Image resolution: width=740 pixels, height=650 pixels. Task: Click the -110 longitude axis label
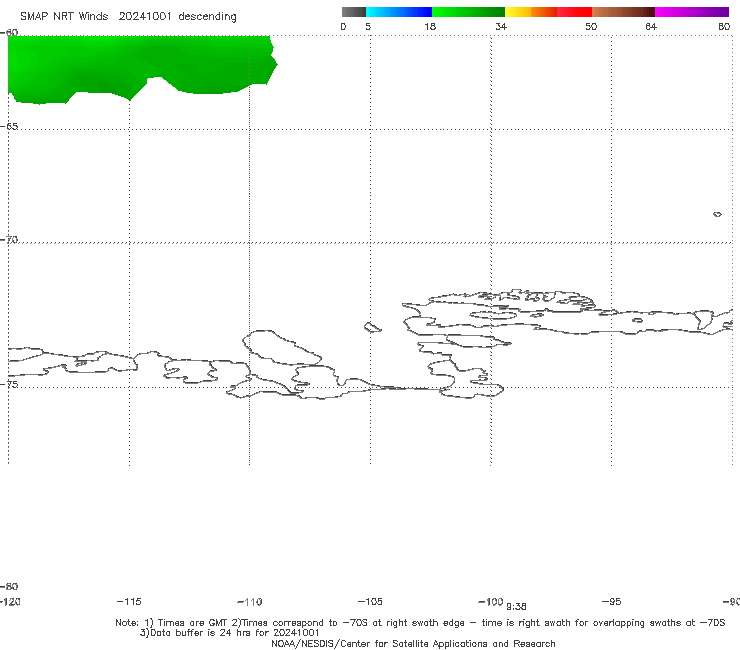pos(250,602)
